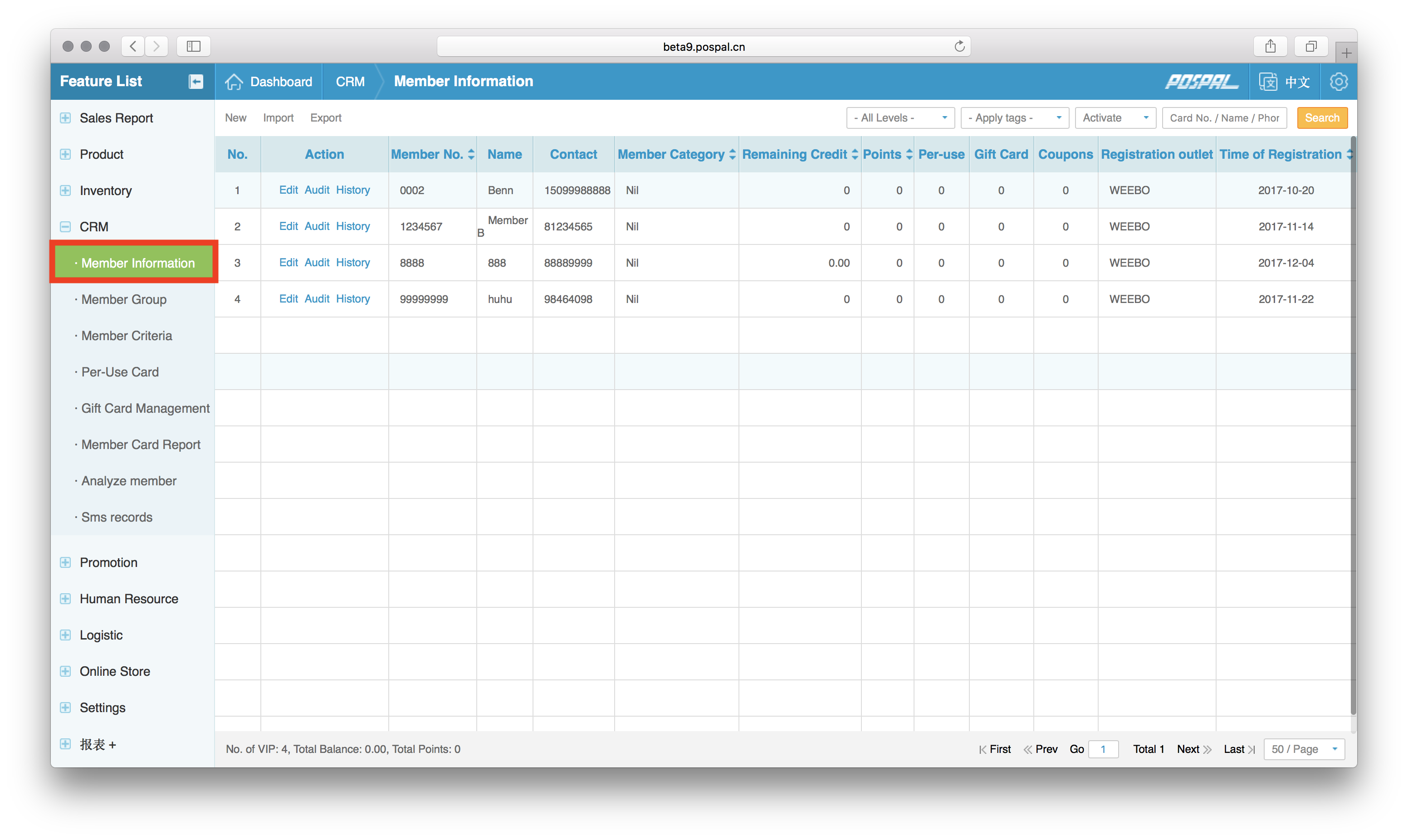Sort by the Remaining Credit column arrows
This screenshot has width=1408, height=840.
(855, 155)
